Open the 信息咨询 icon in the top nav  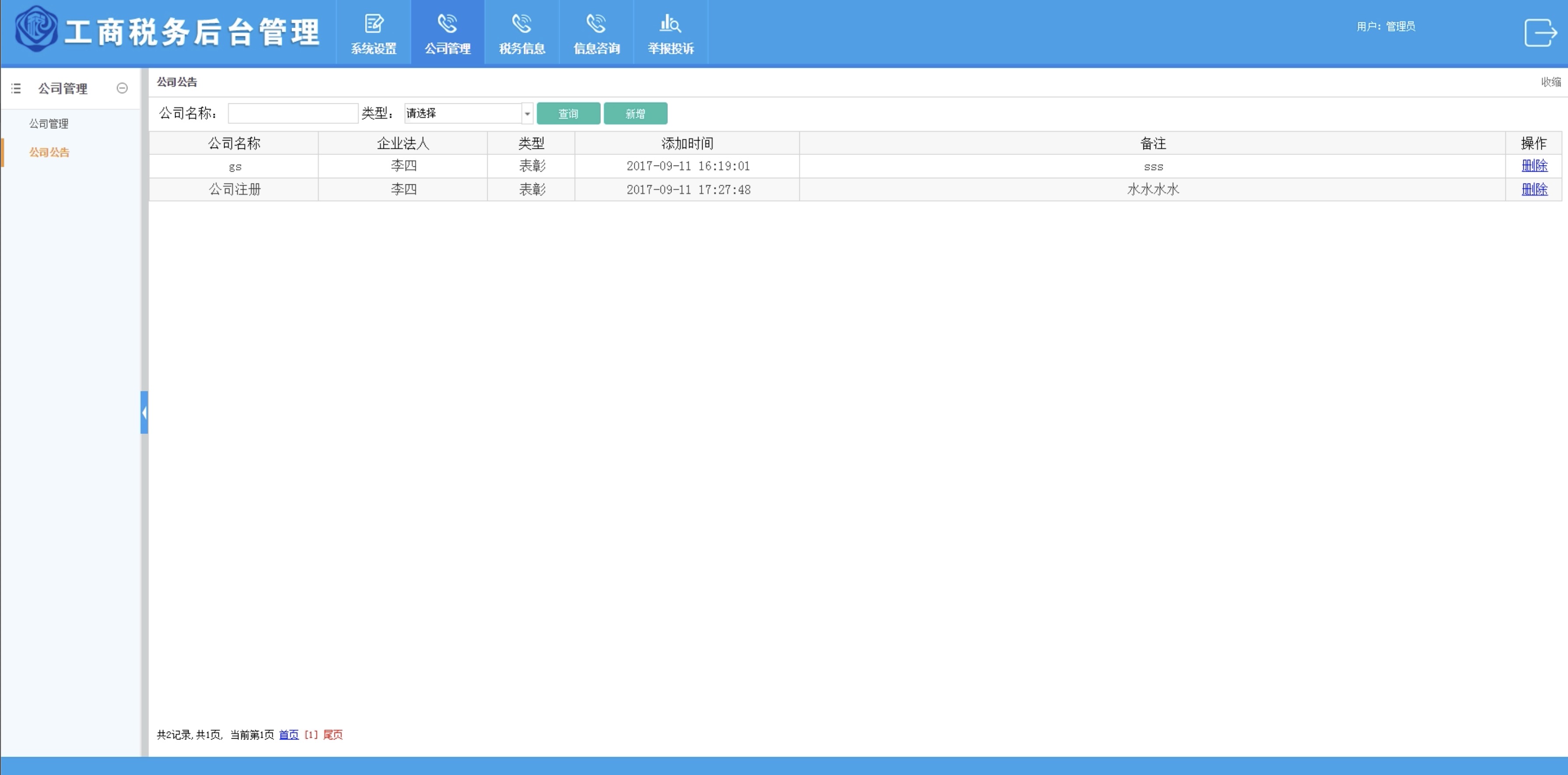(x=596, y=25)
